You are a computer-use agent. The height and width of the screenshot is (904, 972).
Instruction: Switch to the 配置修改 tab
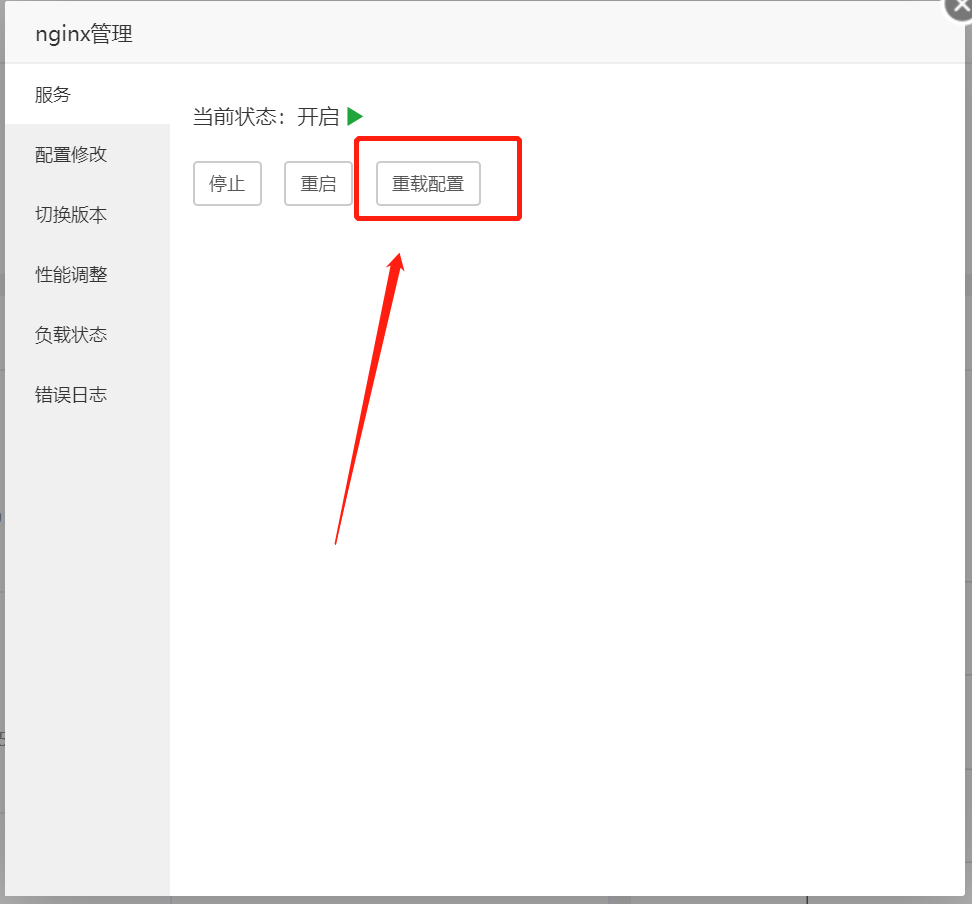click(87, 154)
